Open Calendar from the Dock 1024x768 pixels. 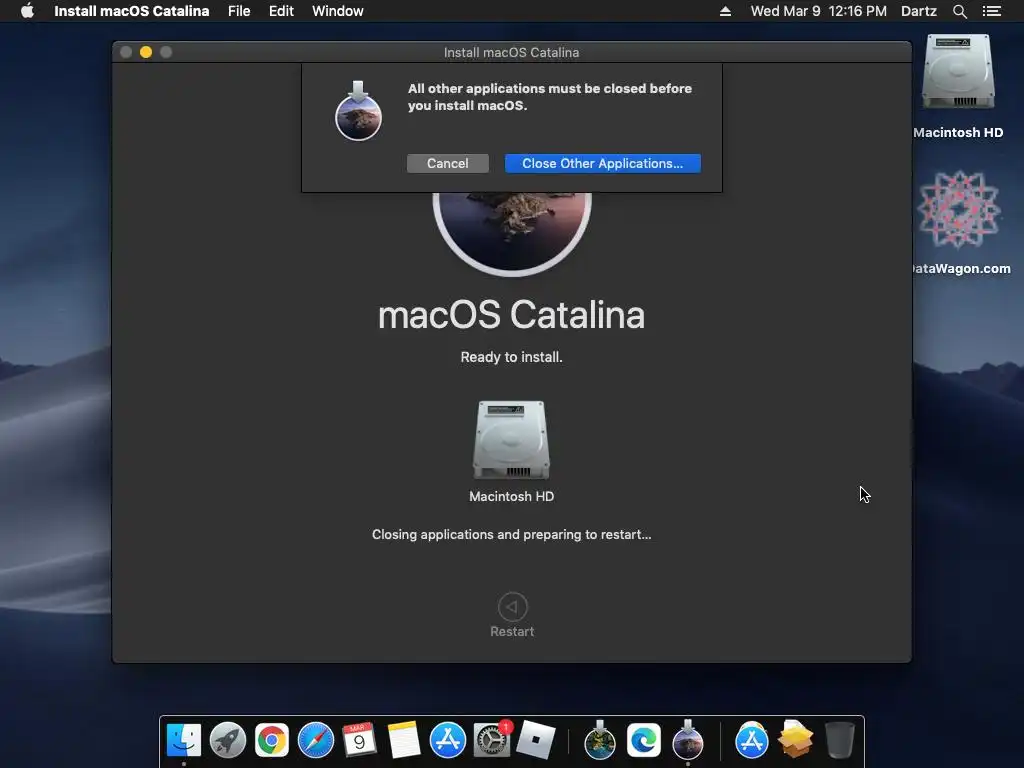point(359,740)
